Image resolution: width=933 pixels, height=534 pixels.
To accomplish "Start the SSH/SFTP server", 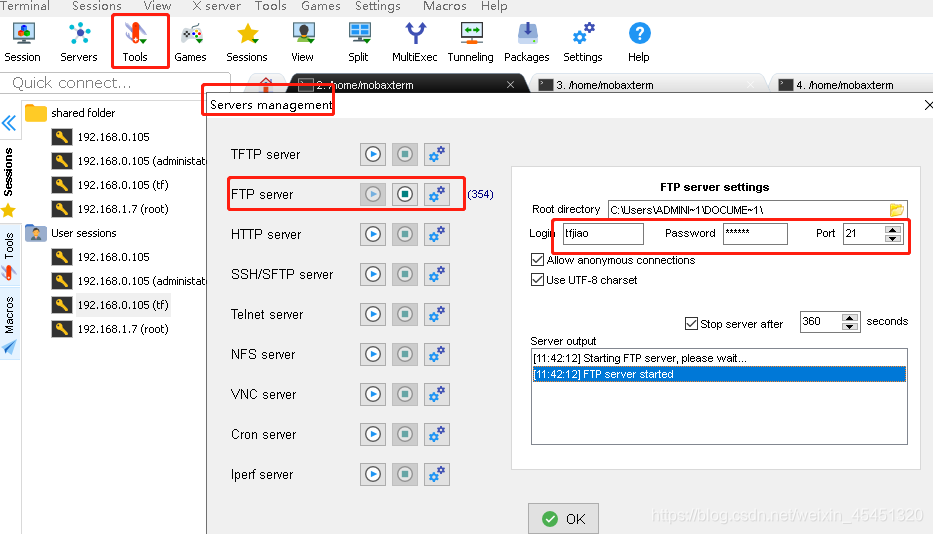I will (x=373, y=274).
